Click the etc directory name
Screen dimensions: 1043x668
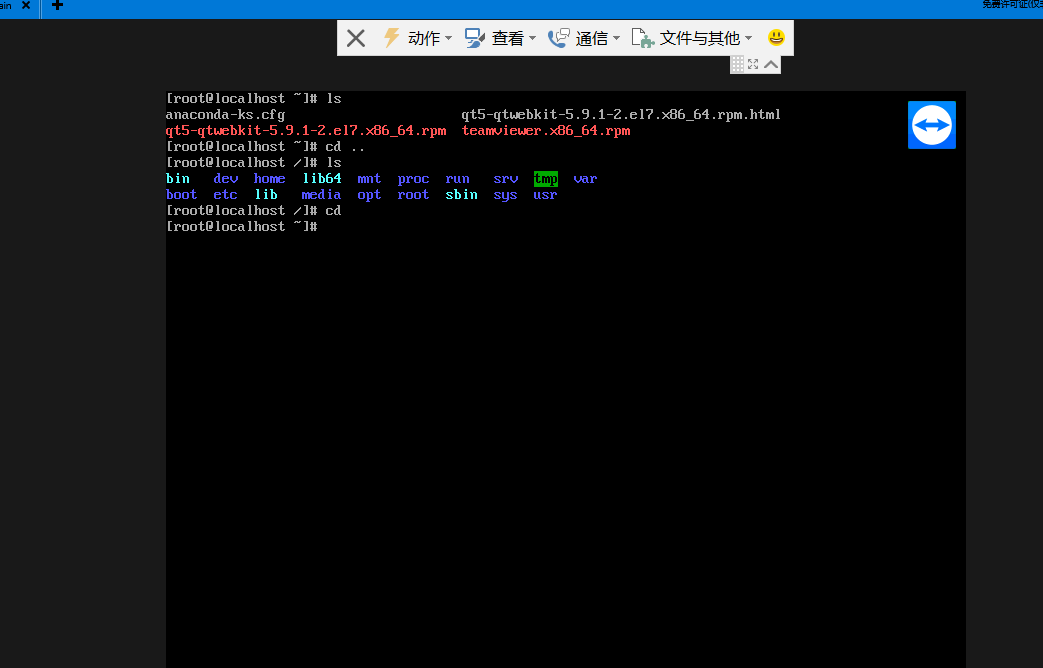tap(225, 194)
